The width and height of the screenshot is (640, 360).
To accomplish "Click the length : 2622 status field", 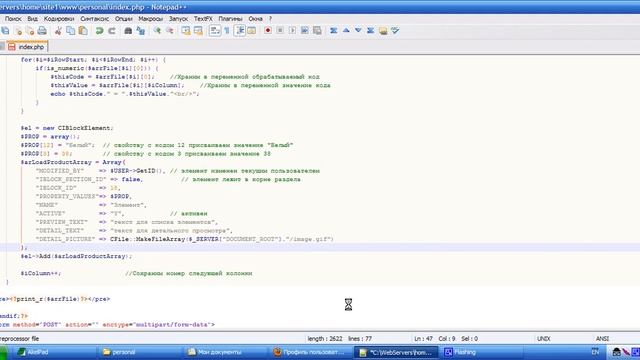I will [x=325, y=339].
